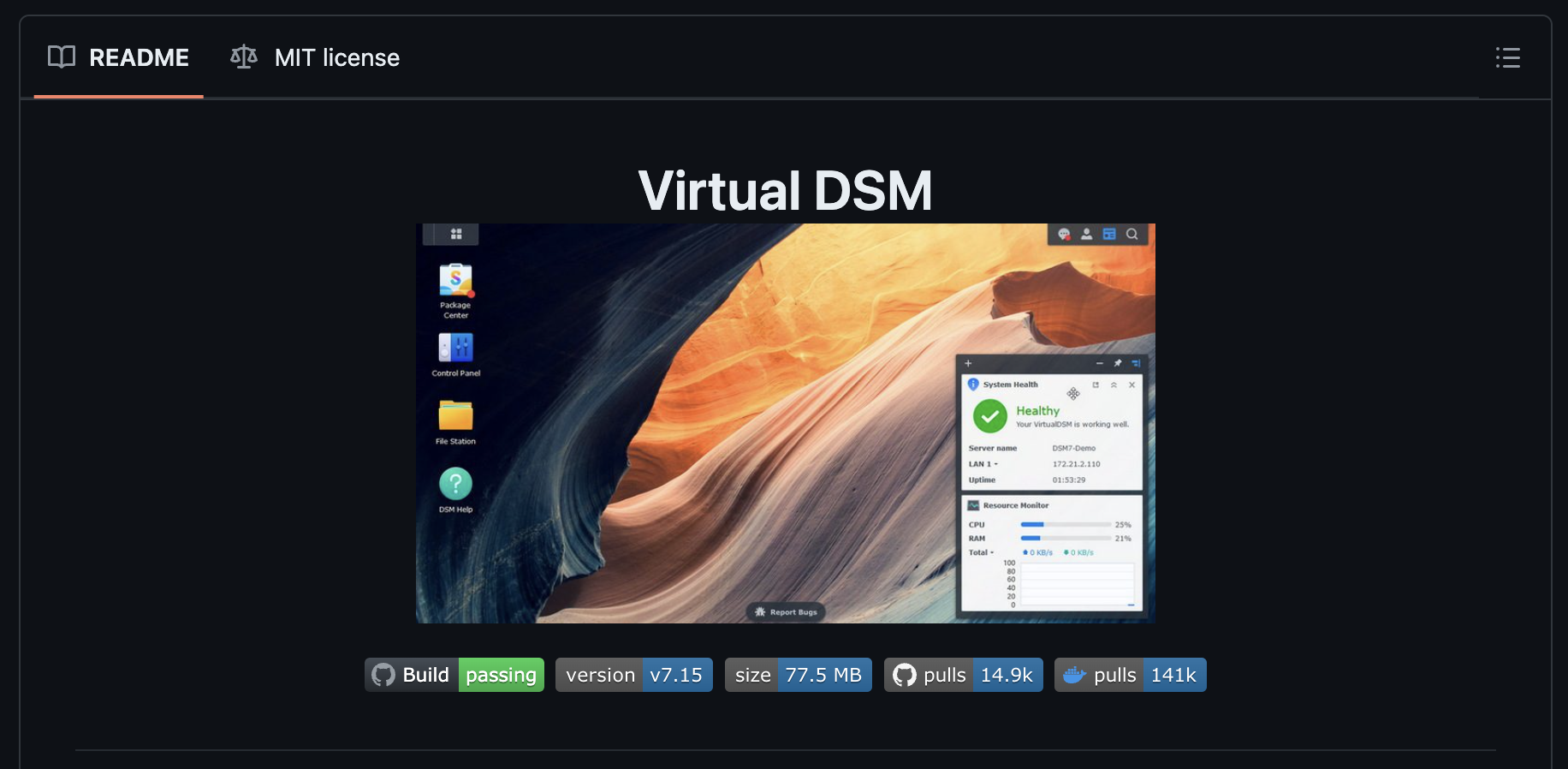The image size is (1568, 769).
Task: Click the Docker pulls 141k badge
Action: [x=1130, y=675]
